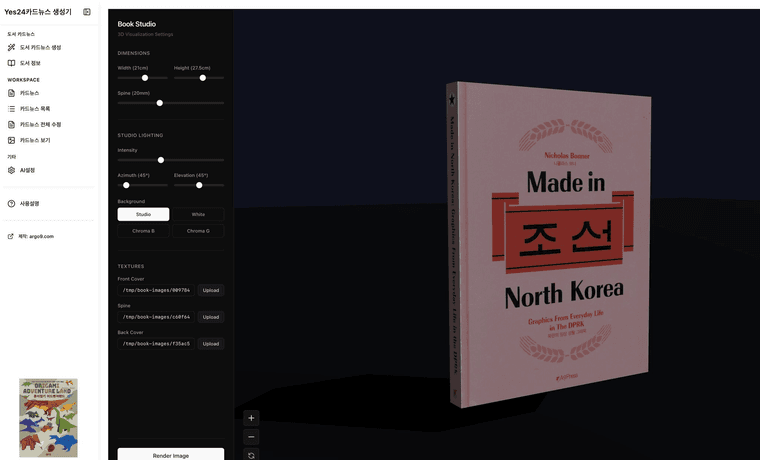
Task: Open the 사용설명 help page
Action: click(29, 203)
